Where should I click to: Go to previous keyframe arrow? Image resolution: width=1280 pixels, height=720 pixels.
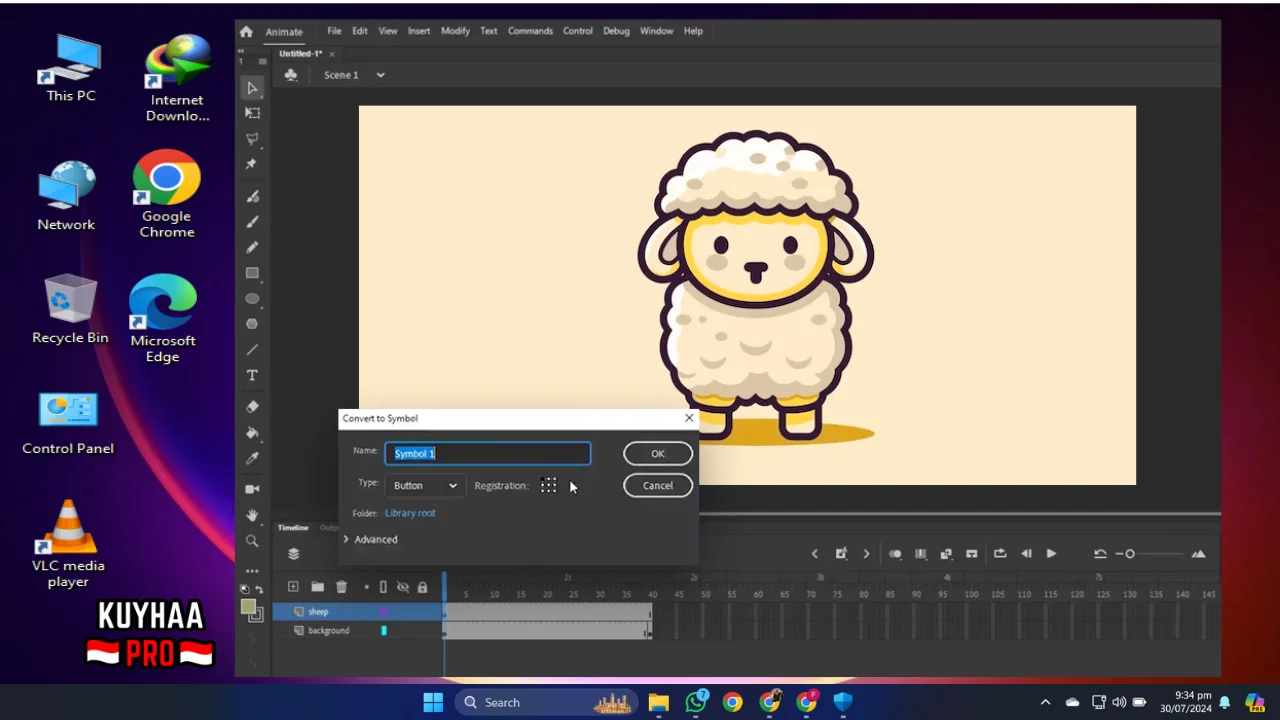click(814, 553)
